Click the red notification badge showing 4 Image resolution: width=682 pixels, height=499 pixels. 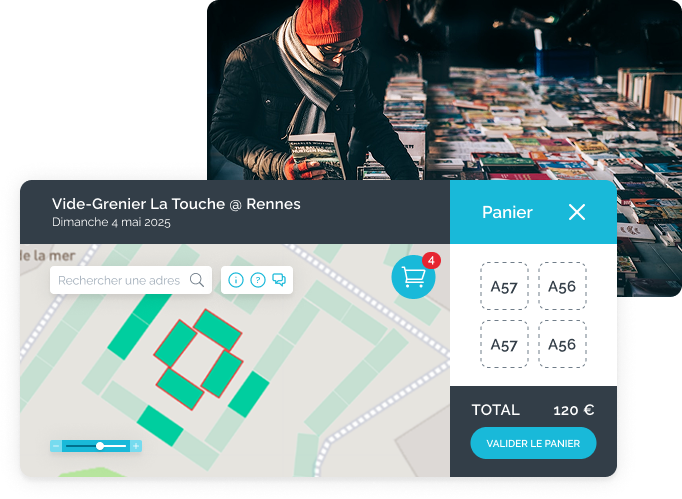(431, 261)
